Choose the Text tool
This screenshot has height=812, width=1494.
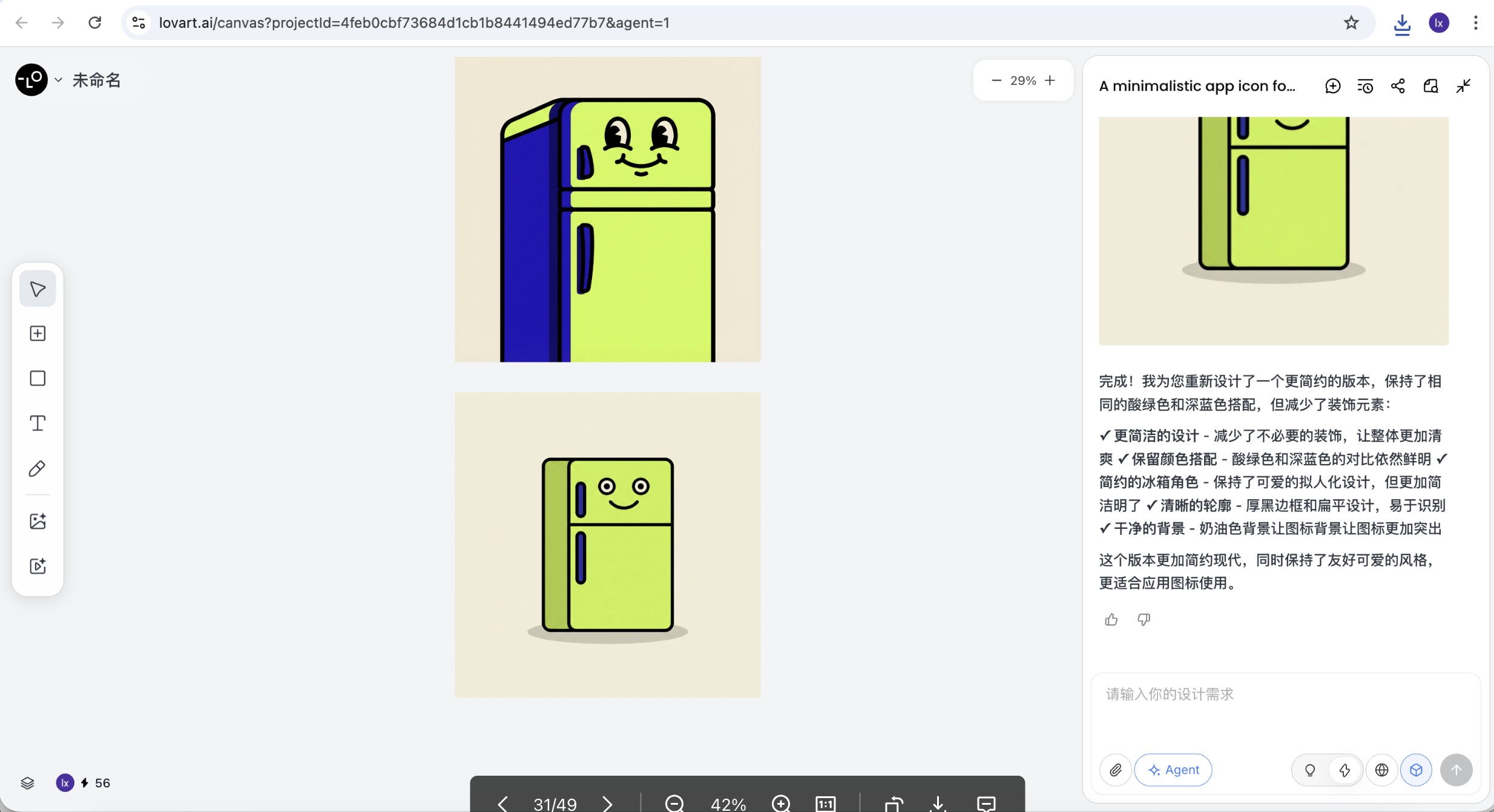(38, 423)
